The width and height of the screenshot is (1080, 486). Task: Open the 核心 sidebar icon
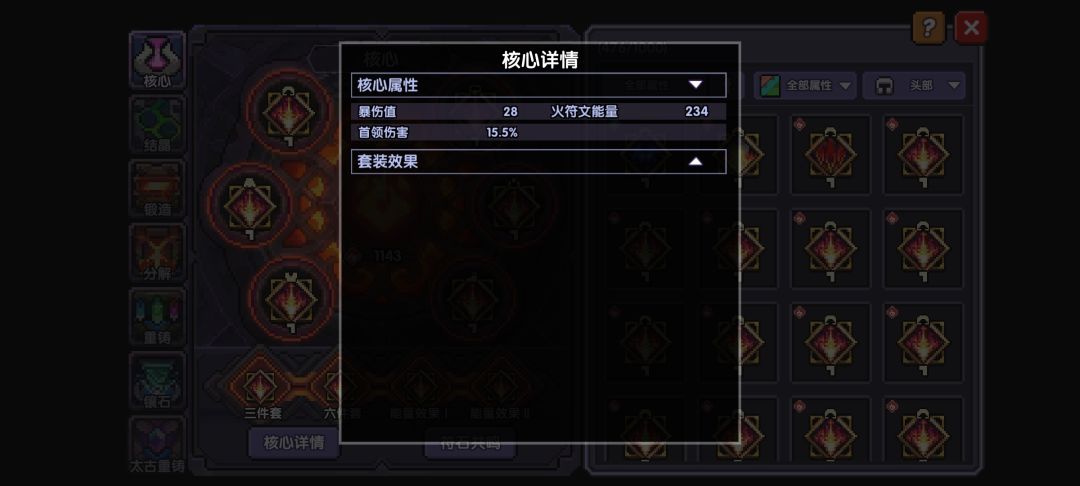point(157,60)
